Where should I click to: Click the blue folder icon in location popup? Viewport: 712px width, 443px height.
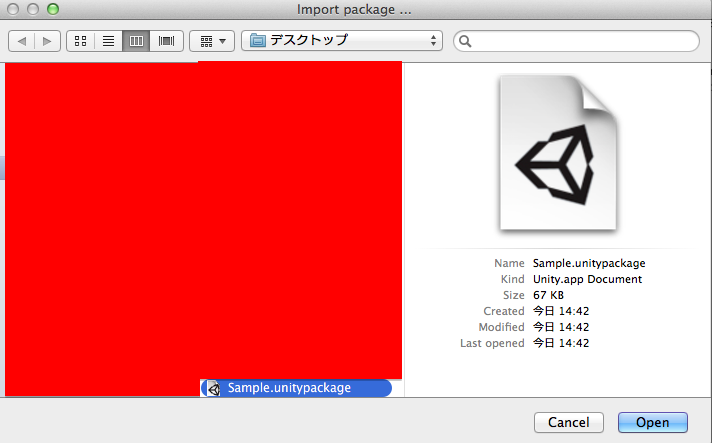click(x=258, y=40)
